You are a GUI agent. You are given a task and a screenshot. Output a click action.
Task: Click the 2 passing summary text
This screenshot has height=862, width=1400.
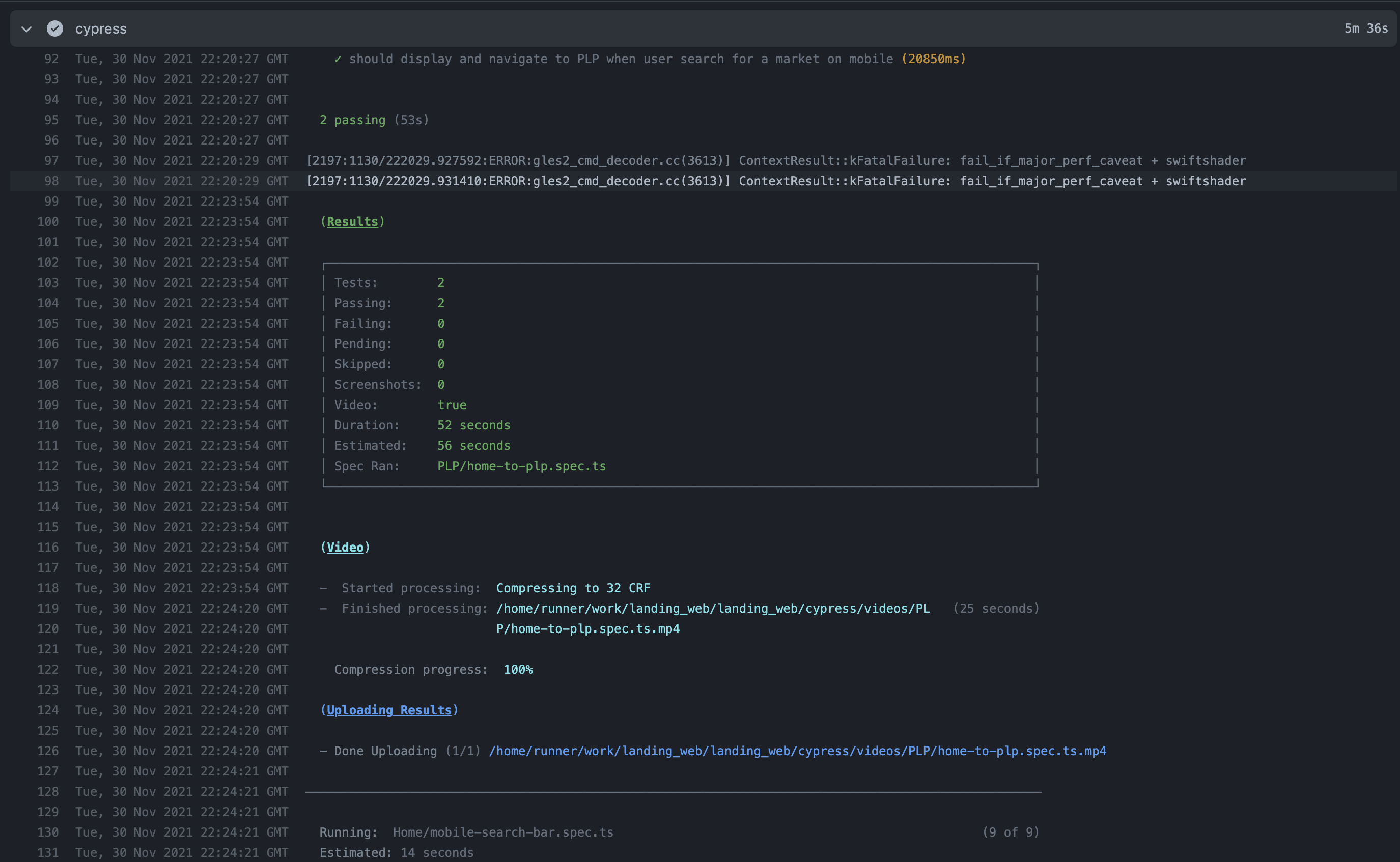point(374,120)
